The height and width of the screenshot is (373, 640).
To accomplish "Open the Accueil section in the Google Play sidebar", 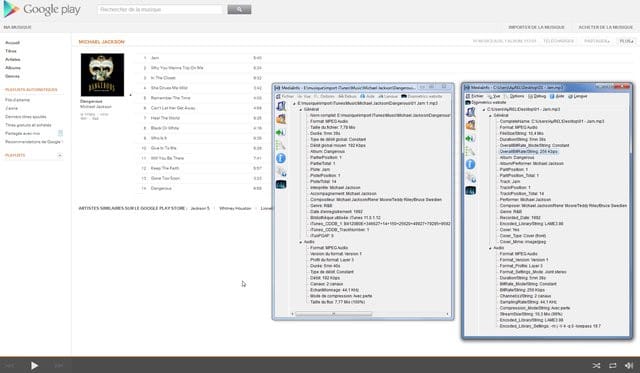I will tap(12, 42).
